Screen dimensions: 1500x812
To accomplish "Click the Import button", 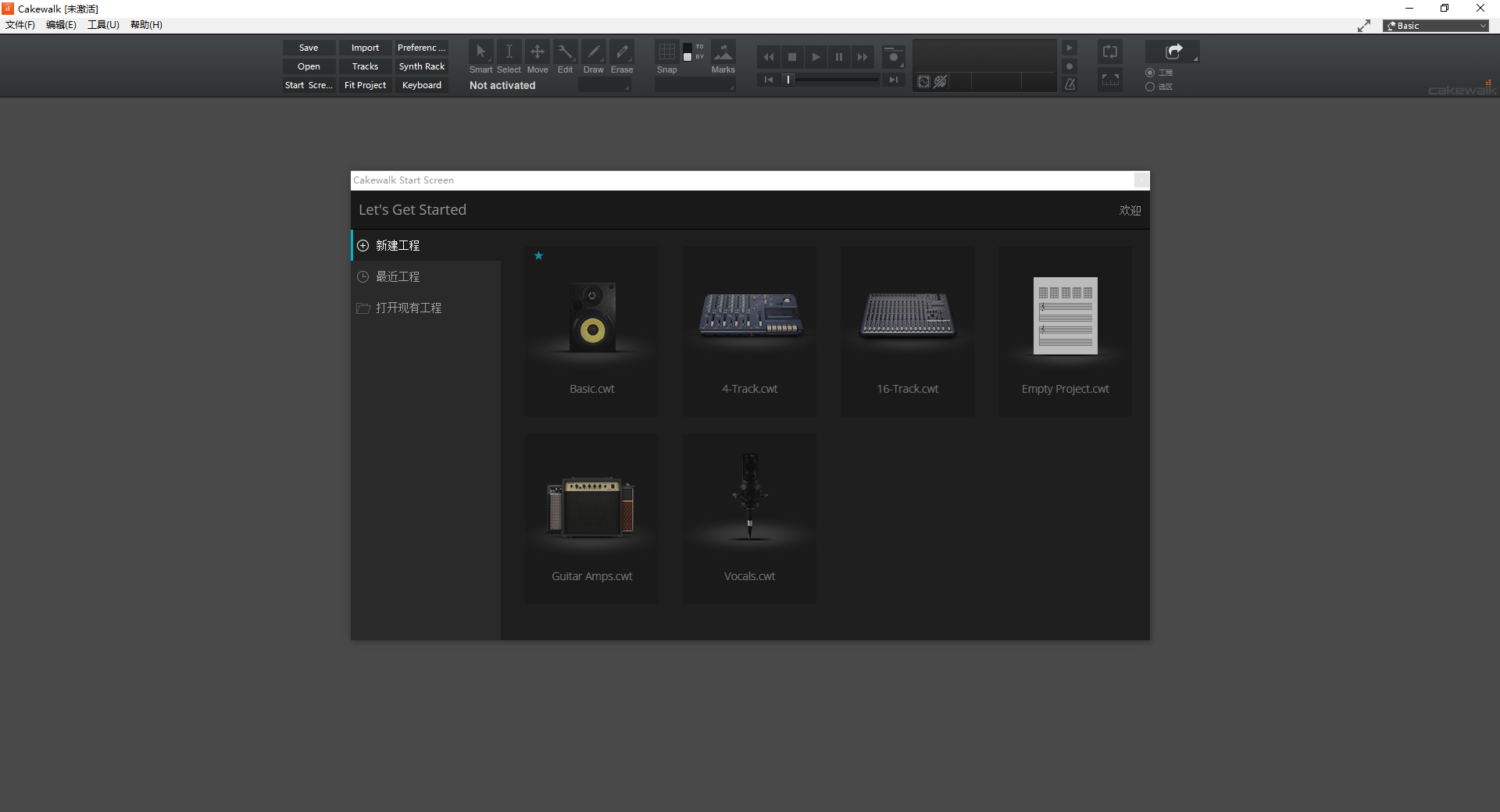I will coord(365,48).
